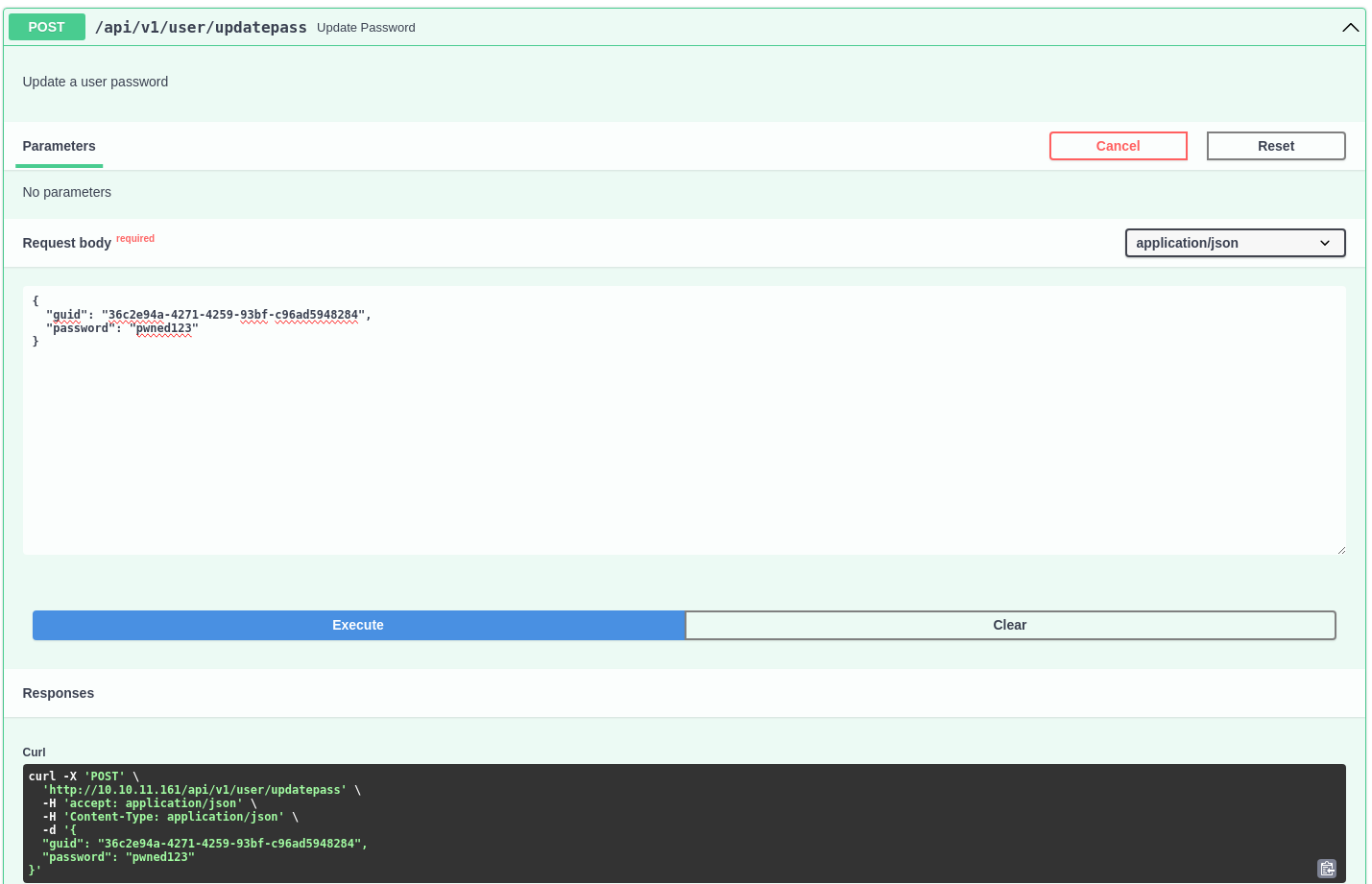Click the Responses section heading

[x=59, y=693]
